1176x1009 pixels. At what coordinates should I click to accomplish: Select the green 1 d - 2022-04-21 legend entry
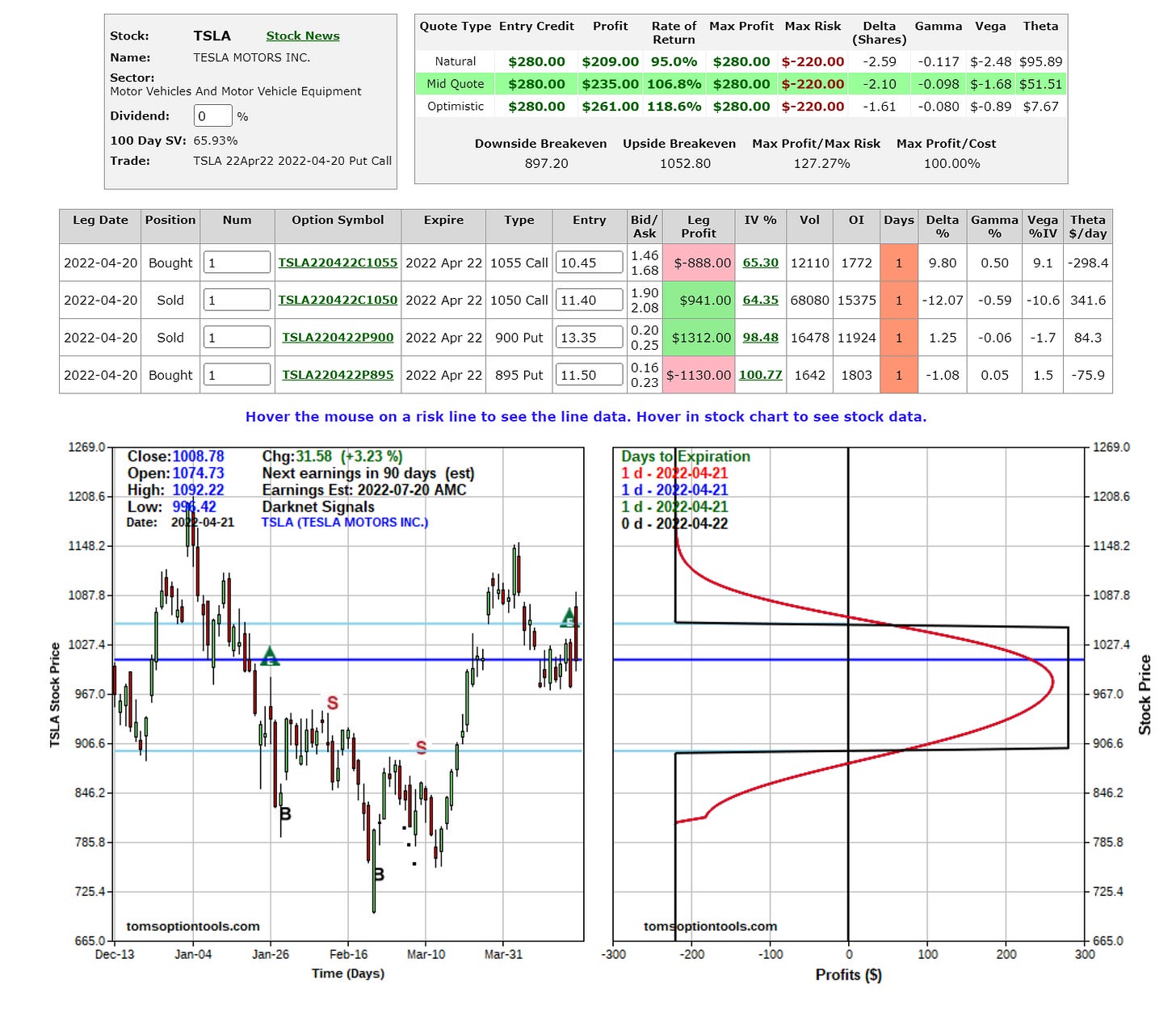click(674, 507)
